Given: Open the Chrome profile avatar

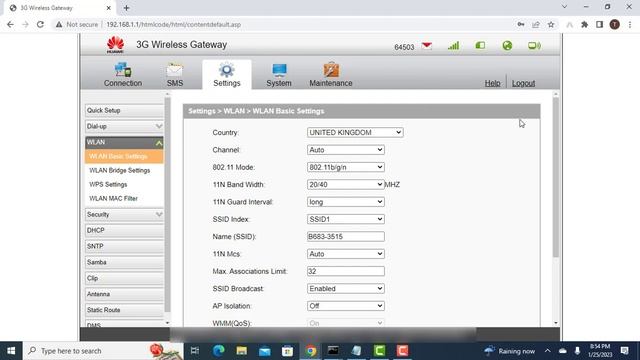Looking at the screenshot, I should click(x=614, y=24).
